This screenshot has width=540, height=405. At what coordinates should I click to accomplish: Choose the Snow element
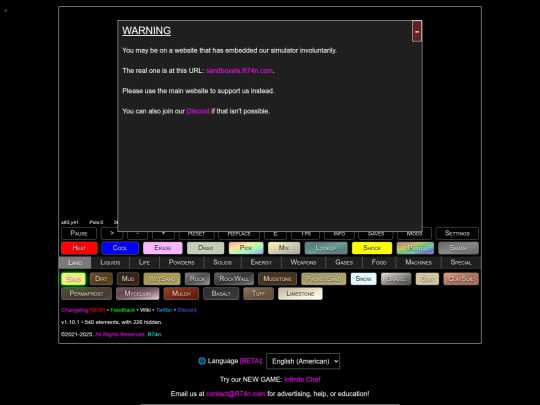coord(364,279)
